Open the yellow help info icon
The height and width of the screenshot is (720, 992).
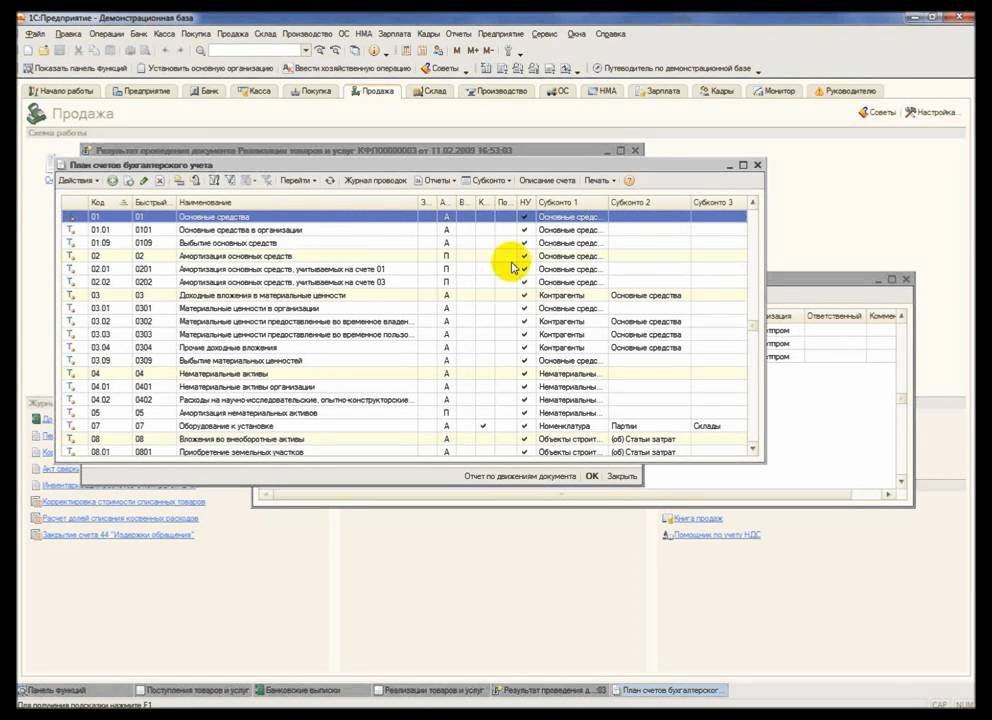click(x=374, y=51)
